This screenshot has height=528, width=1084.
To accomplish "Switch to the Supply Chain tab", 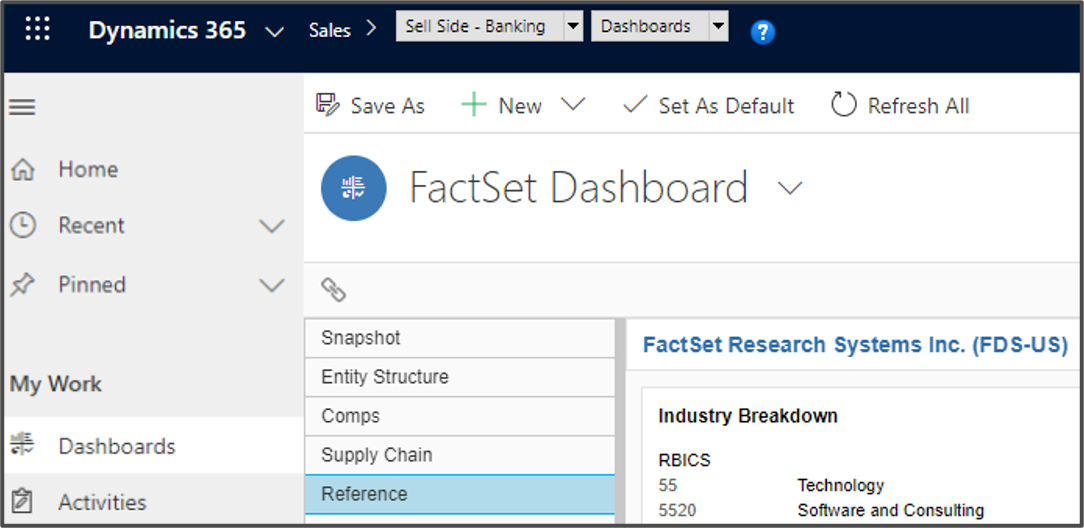I will click(459, 455).
